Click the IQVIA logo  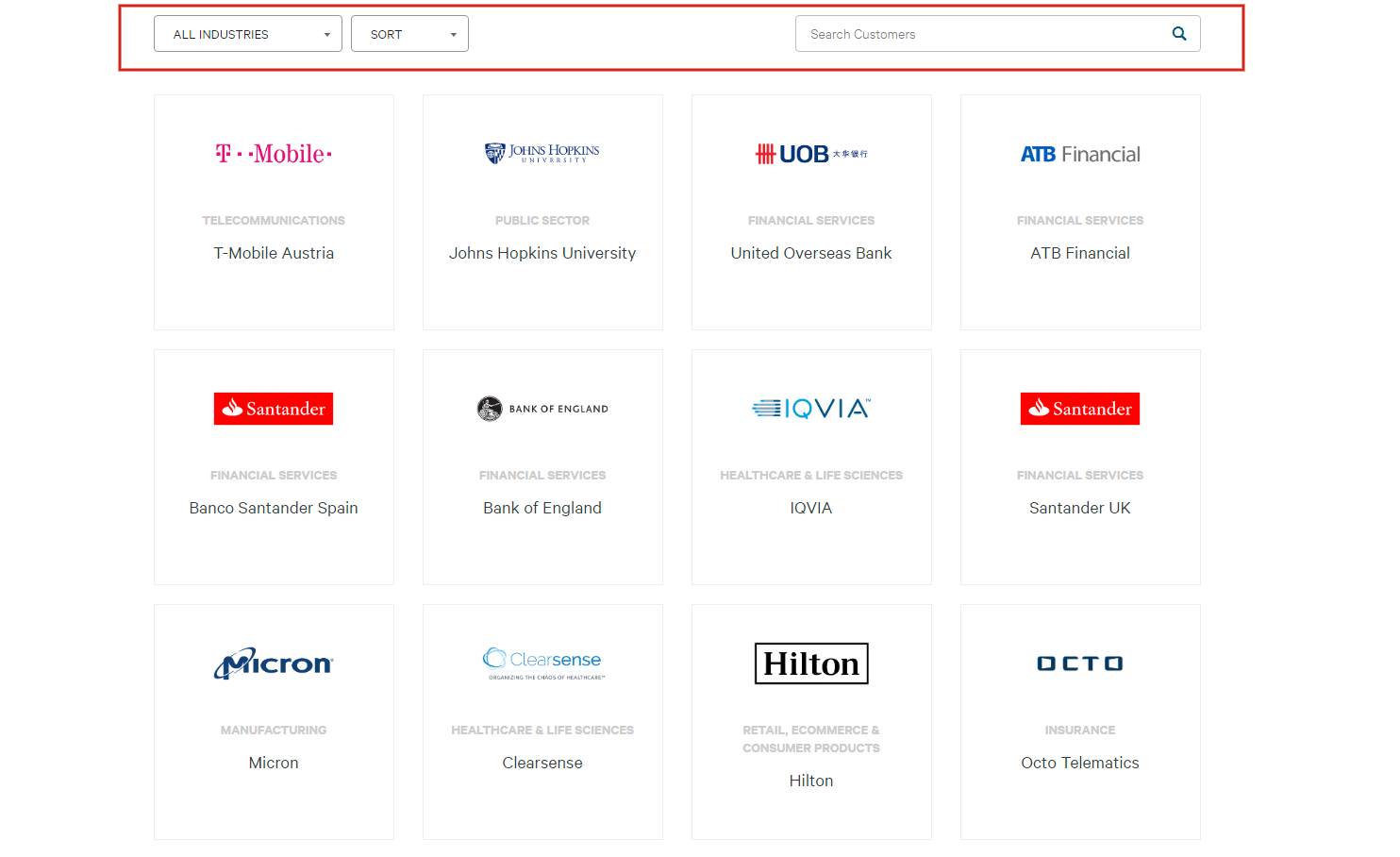[811, 409]
